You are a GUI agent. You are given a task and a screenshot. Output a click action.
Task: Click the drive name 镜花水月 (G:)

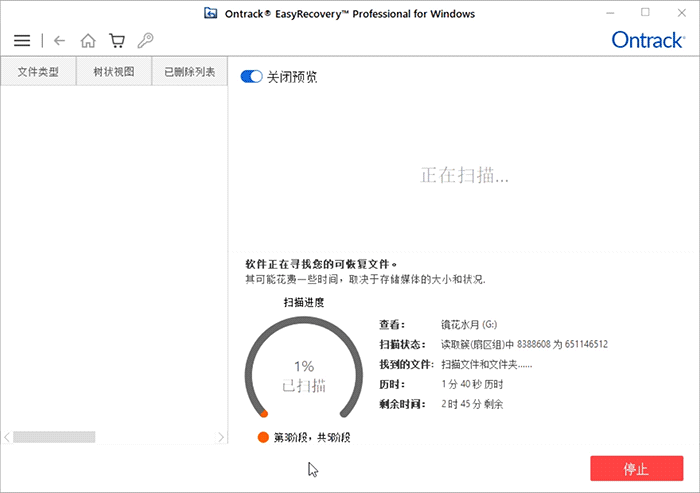[x=469, y=325]
